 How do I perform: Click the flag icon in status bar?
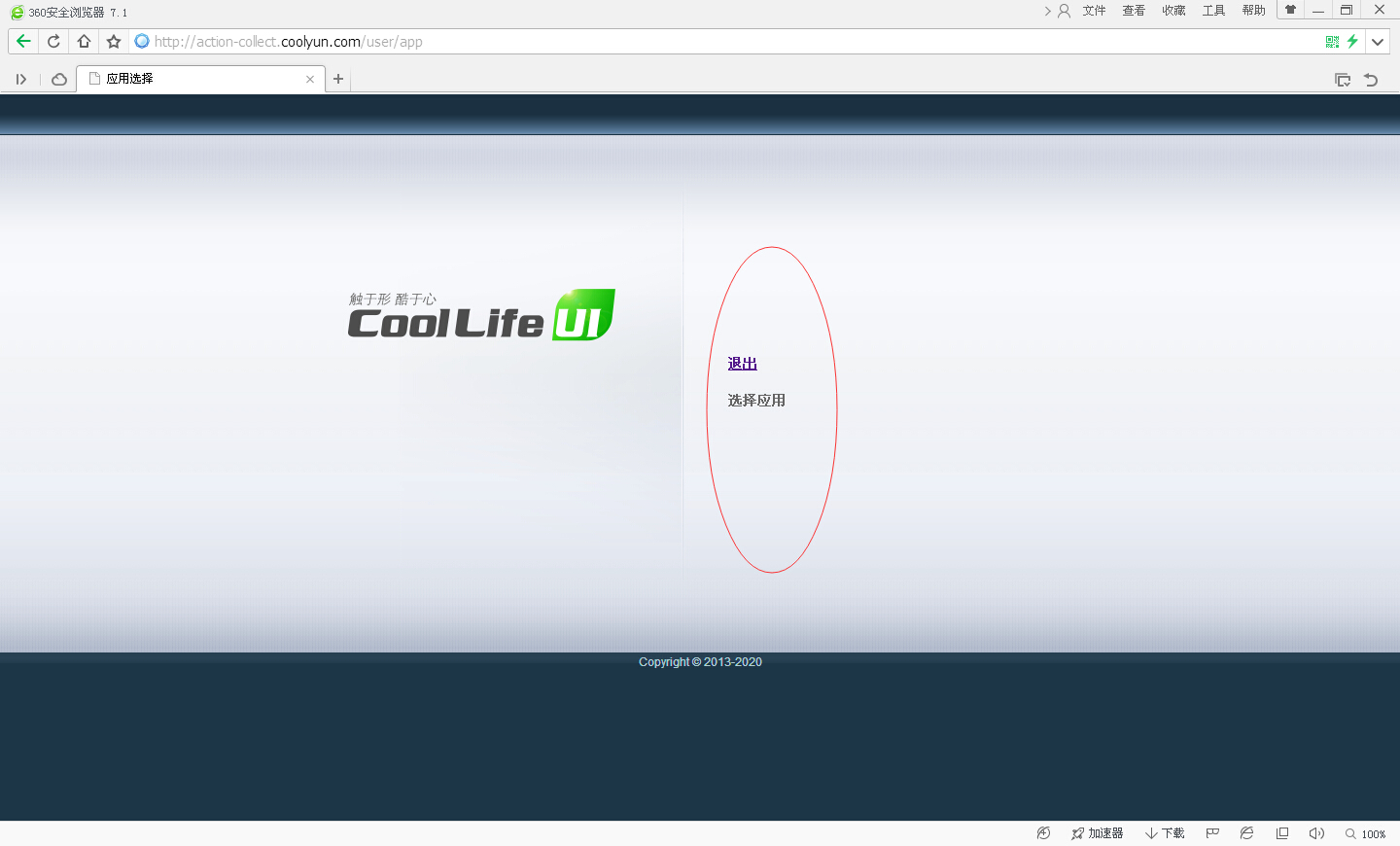pos(1212,833)
